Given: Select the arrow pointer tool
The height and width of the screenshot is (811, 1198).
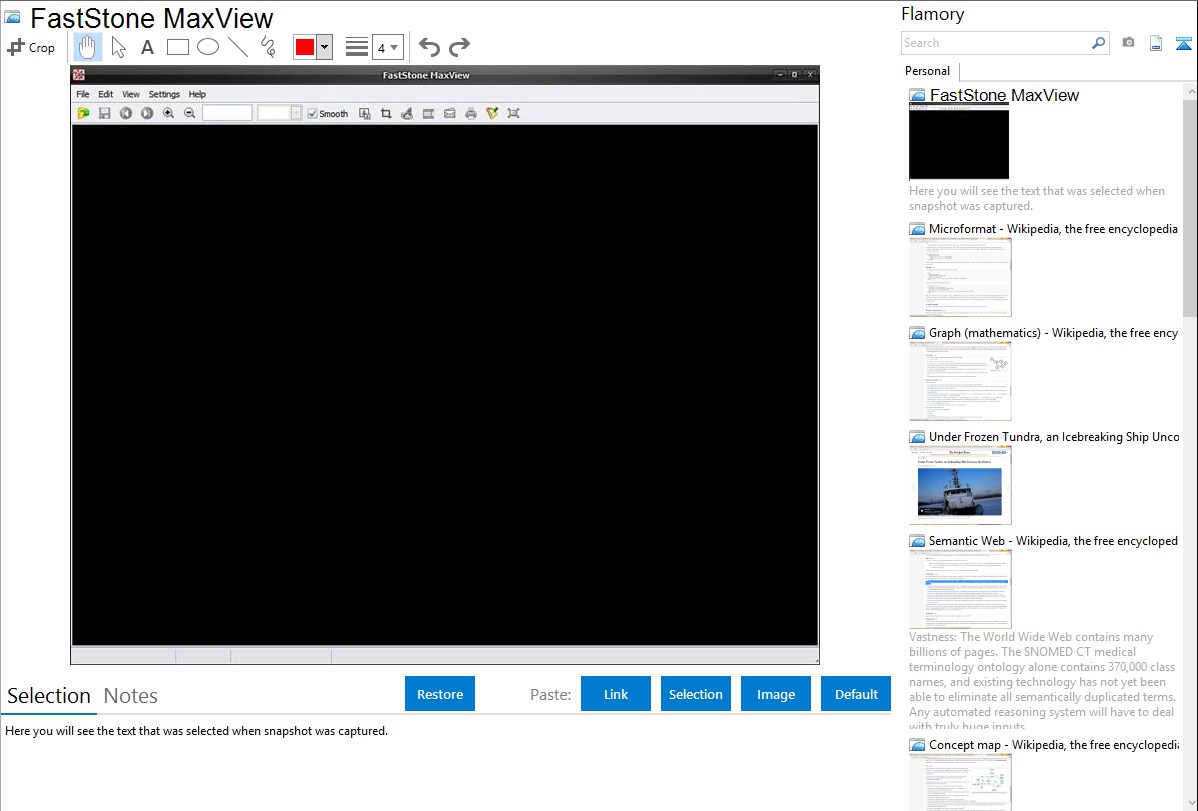Looking at the screenshot, I should [118, 47].
